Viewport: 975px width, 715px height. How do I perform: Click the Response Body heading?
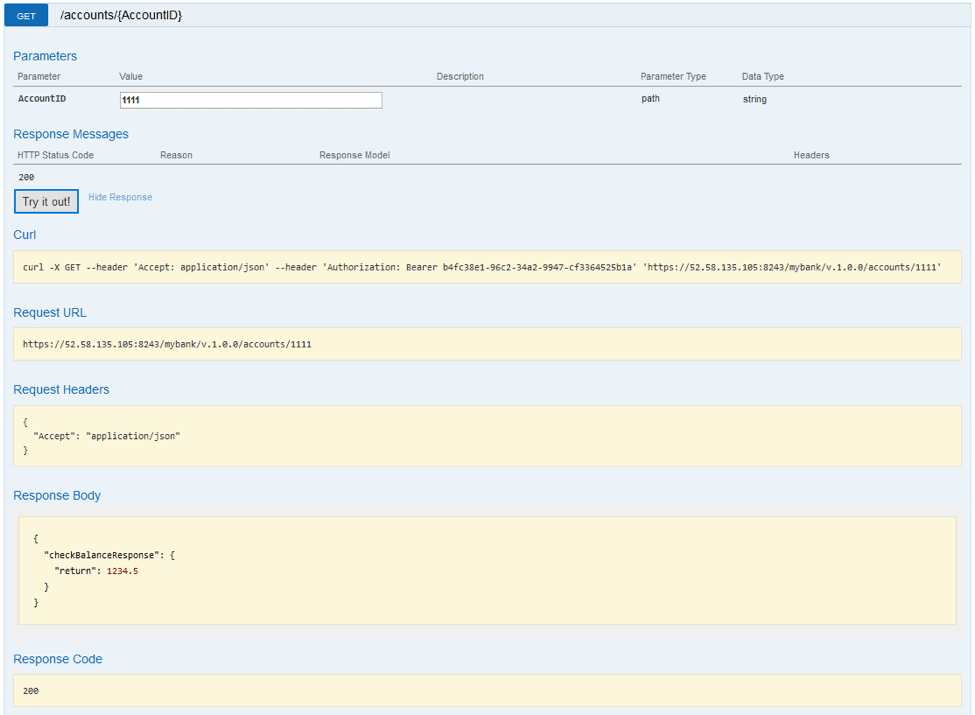pos(57,496)
